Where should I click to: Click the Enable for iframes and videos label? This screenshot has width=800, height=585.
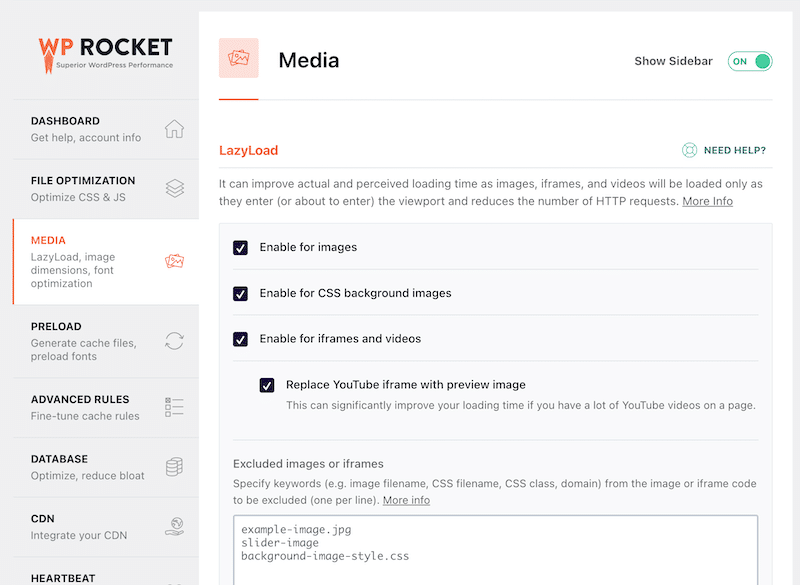(340, 339)
